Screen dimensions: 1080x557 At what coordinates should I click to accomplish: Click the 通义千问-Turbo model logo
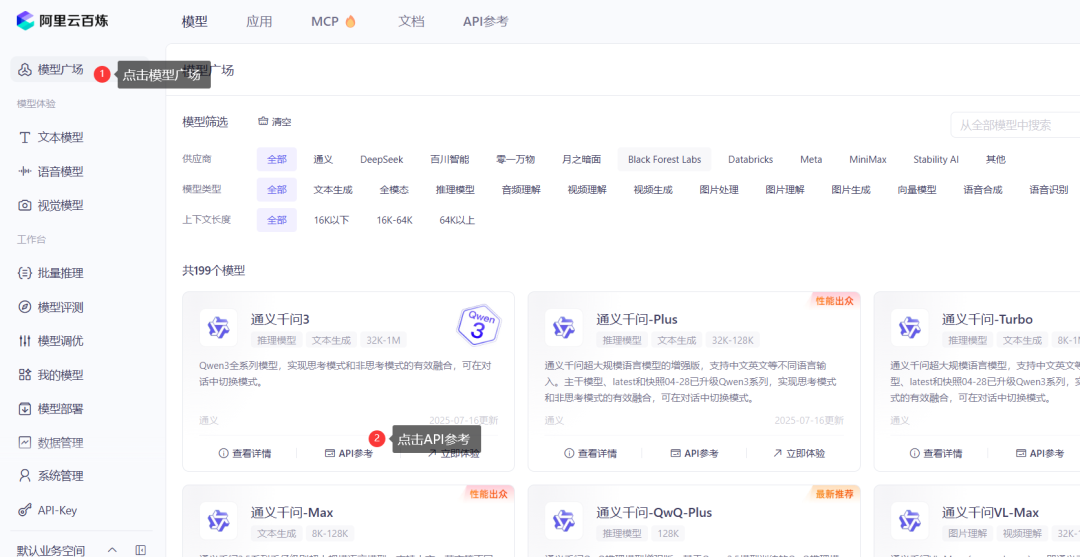pos(910,328)
